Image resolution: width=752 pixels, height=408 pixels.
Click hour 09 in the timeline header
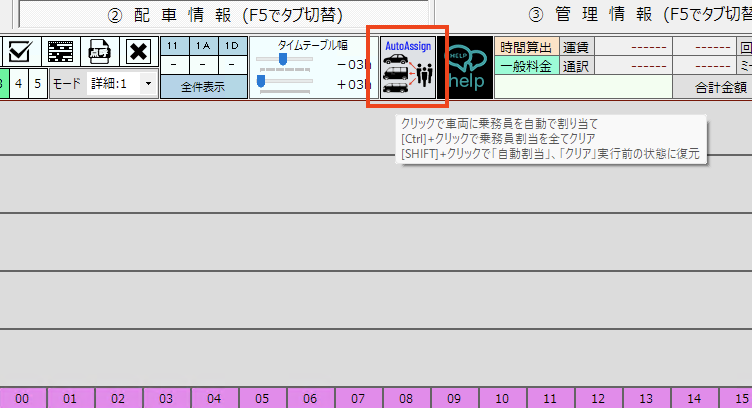point(454,398)
